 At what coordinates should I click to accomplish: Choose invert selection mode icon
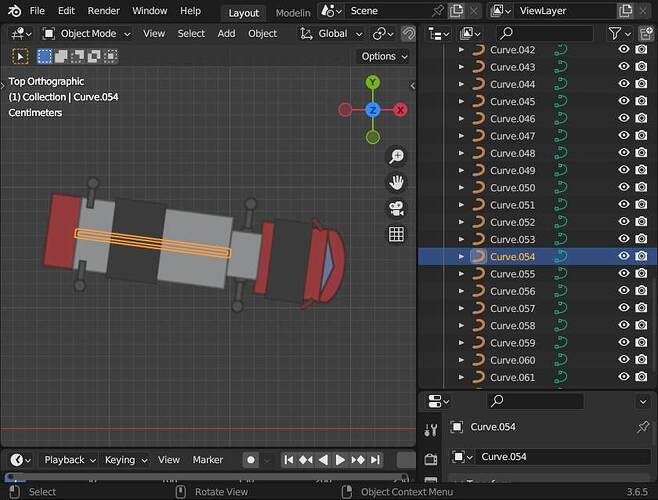pyautogui.click(x=94, y=56)
